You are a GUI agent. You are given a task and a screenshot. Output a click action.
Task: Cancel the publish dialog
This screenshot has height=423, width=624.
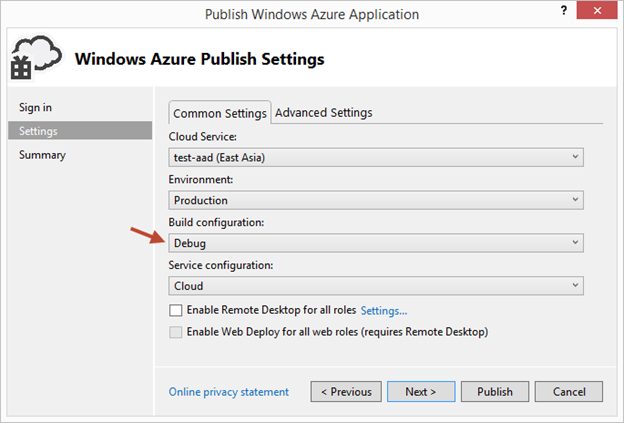pyautogui.click(x=569, y=392)
